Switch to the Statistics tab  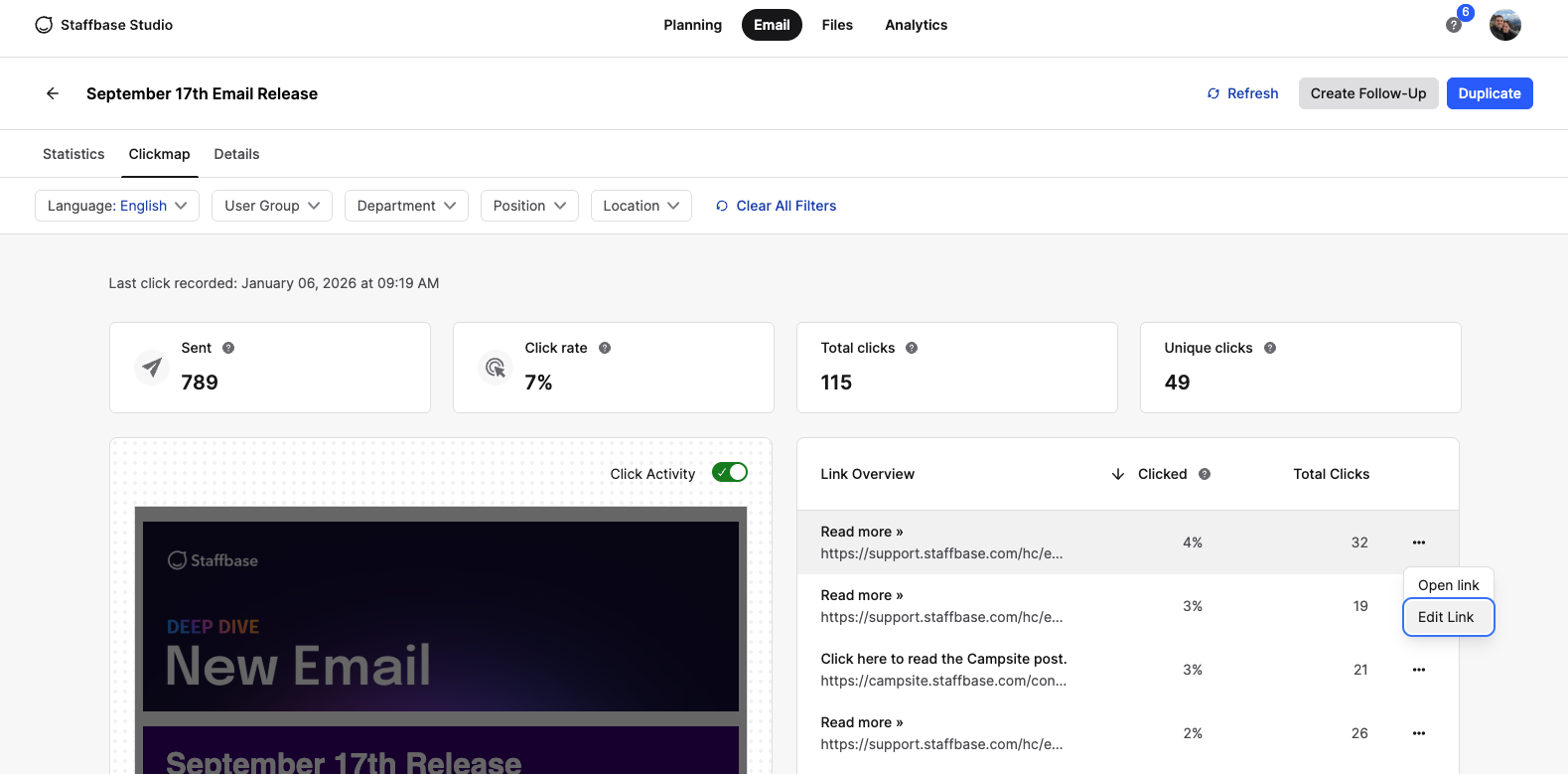(73, 154)
